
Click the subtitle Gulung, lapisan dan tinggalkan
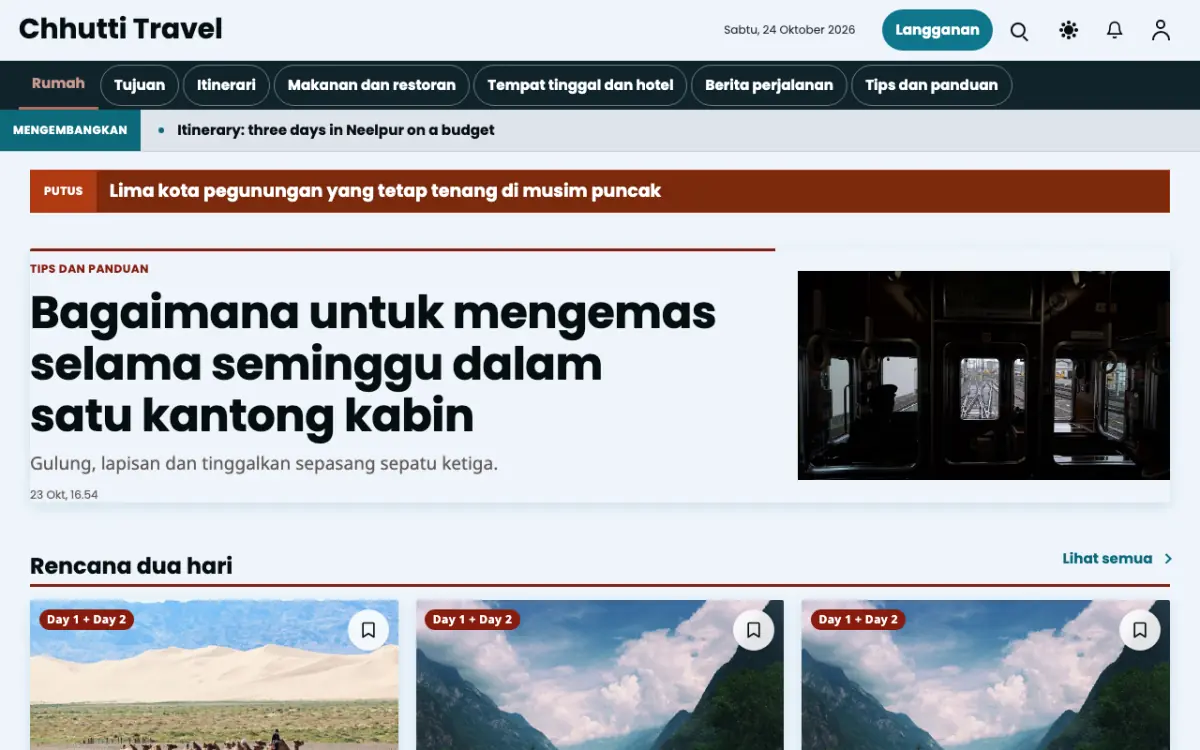pos(264,464)
